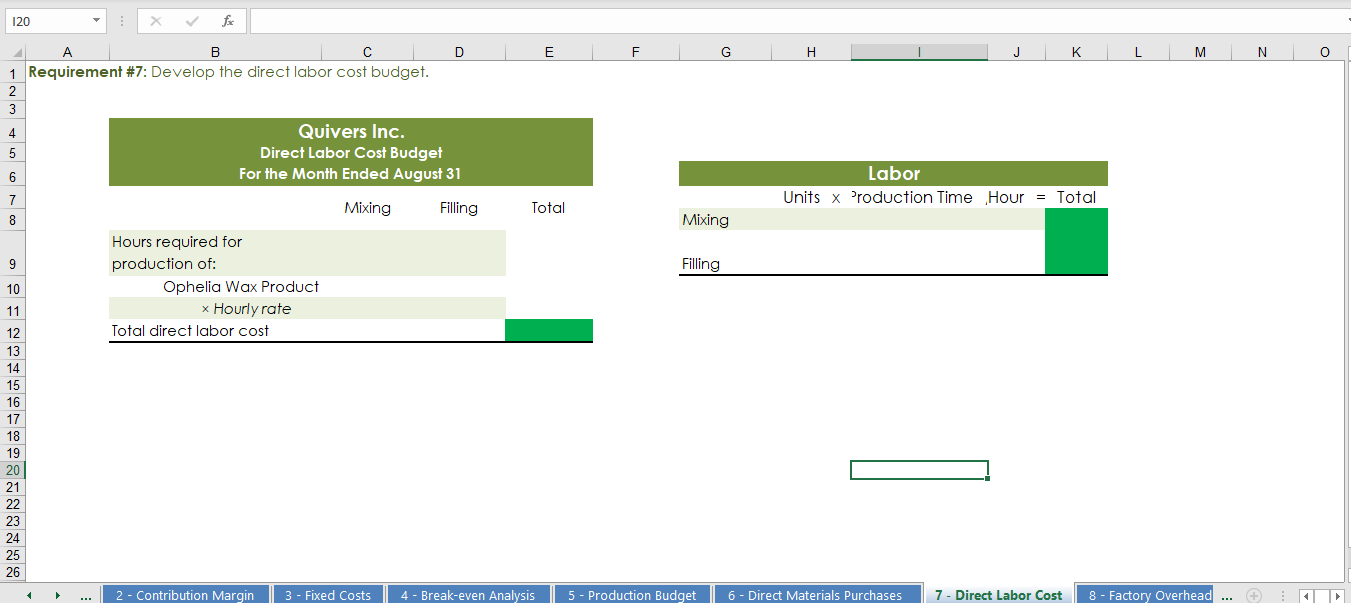Screen dimensions: 1351x603
Task: Click the Hour heading in Labor table
Action: 1005,197
